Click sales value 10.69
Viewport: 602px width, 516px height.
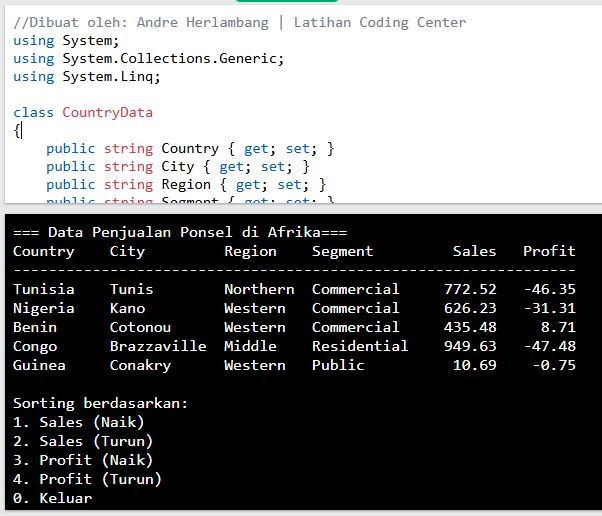475,365
